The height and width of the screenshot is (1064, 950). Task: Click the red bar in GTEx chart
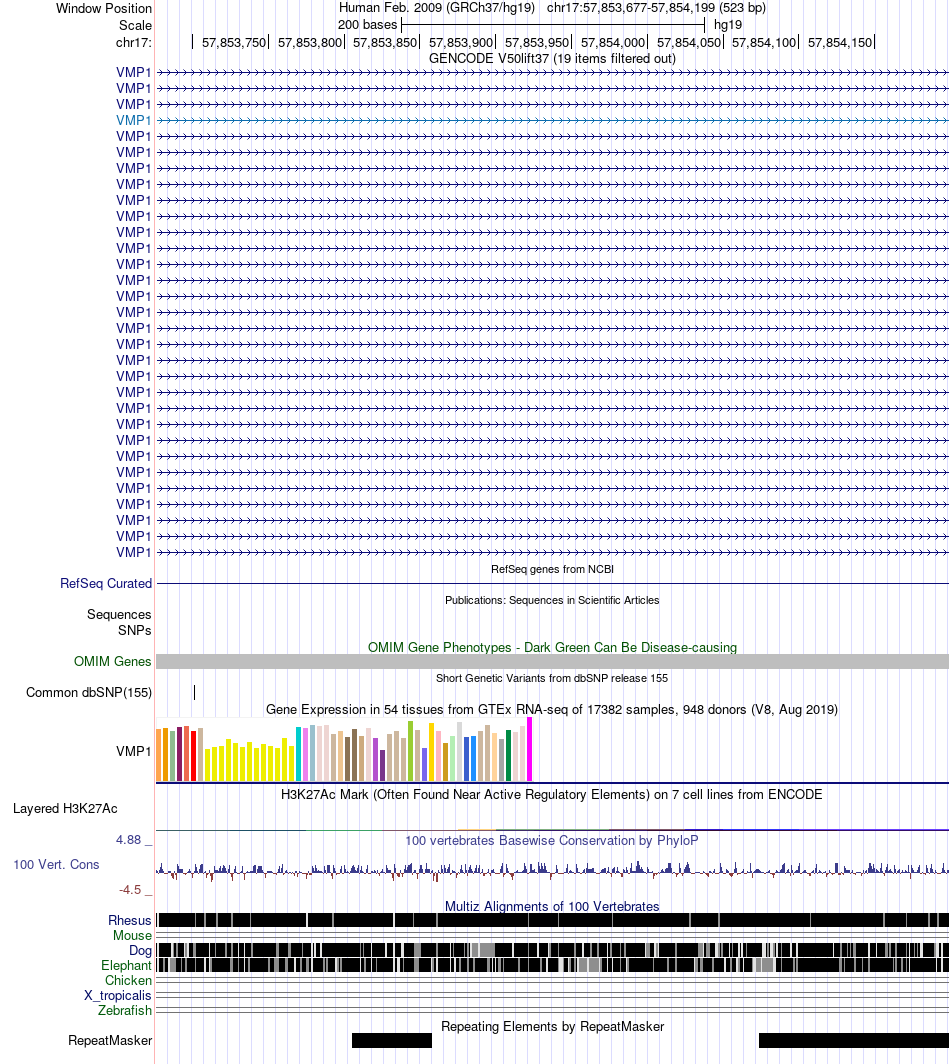coord(193,757)
